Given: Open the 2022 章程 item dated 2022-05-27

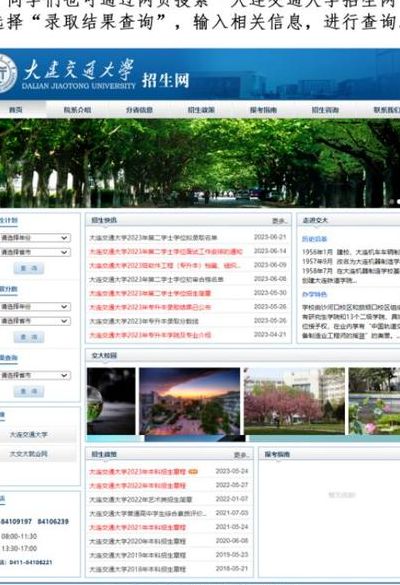Looking at the screenshot, I should tap(137, 486).
